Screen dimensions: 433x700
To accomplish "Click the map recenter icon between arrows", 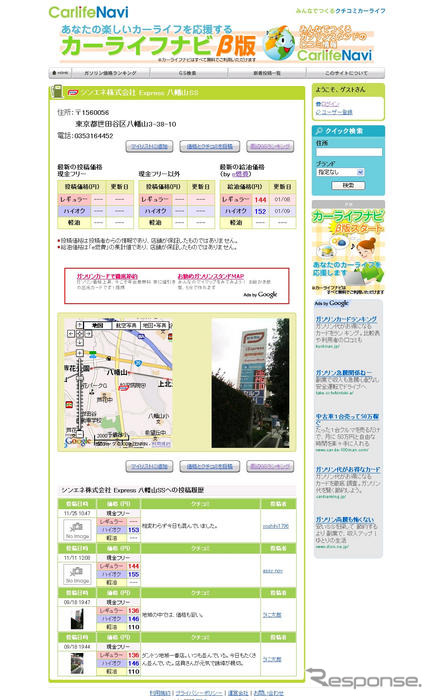I will tap(79, 333).
